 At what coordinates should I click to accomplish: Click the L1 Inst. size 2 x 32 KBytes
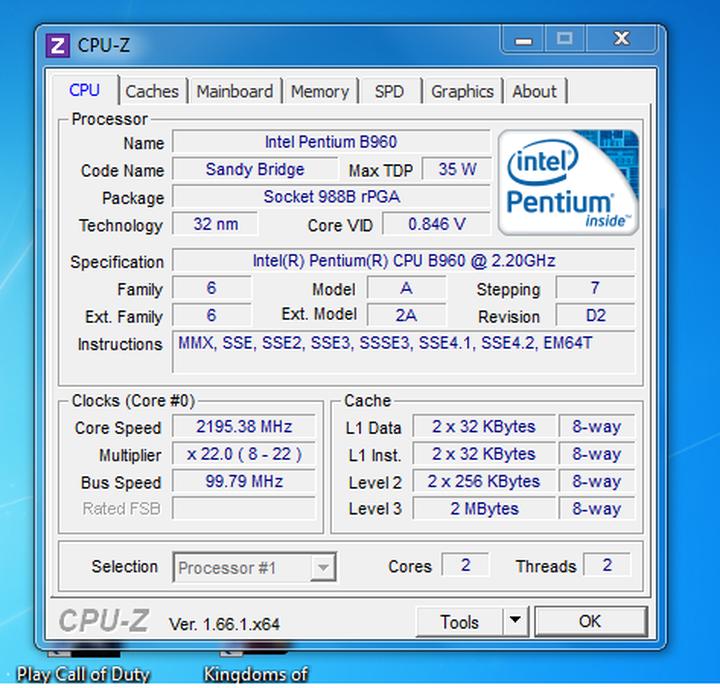(x=484, y=454)
